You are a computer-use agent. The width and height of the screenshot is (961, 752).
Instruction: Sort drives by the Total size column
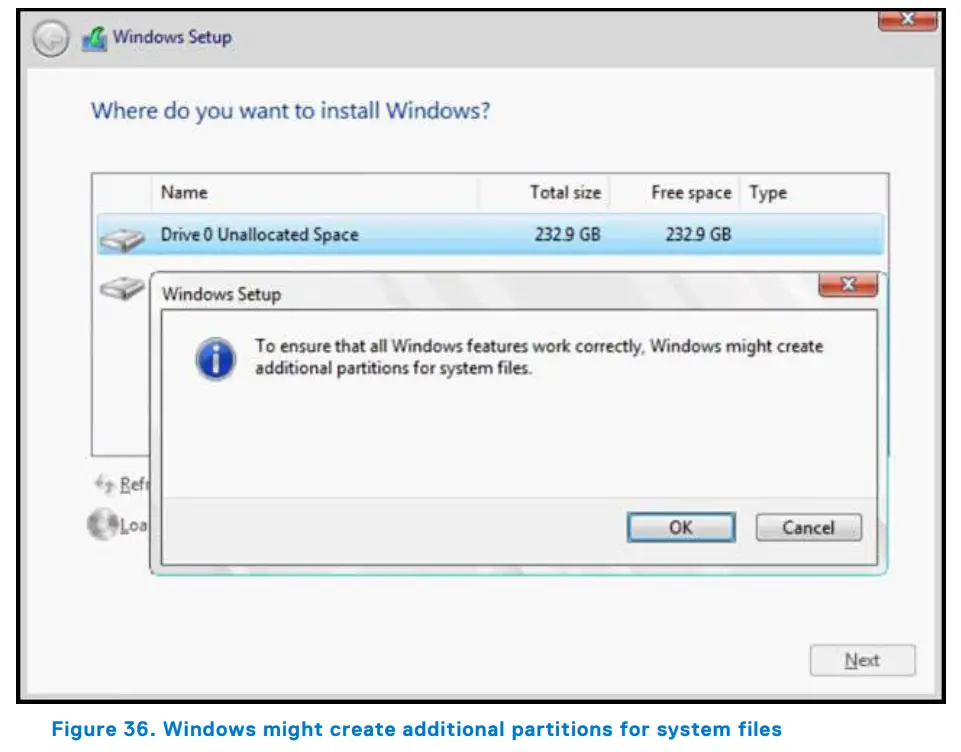click(564, 192)
